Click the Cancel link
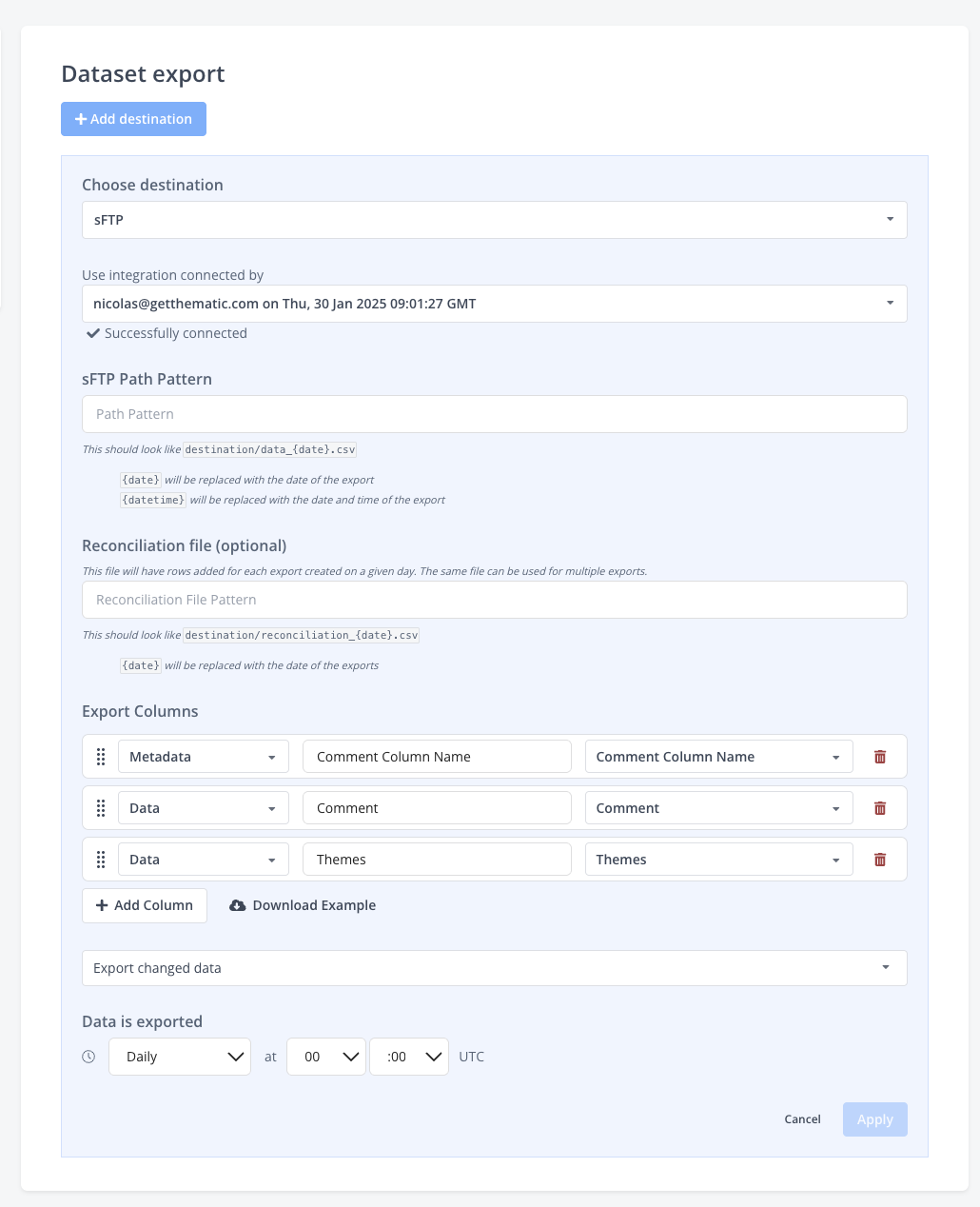The width and height of the screenshot is (980, 1207). [802, 1119]
